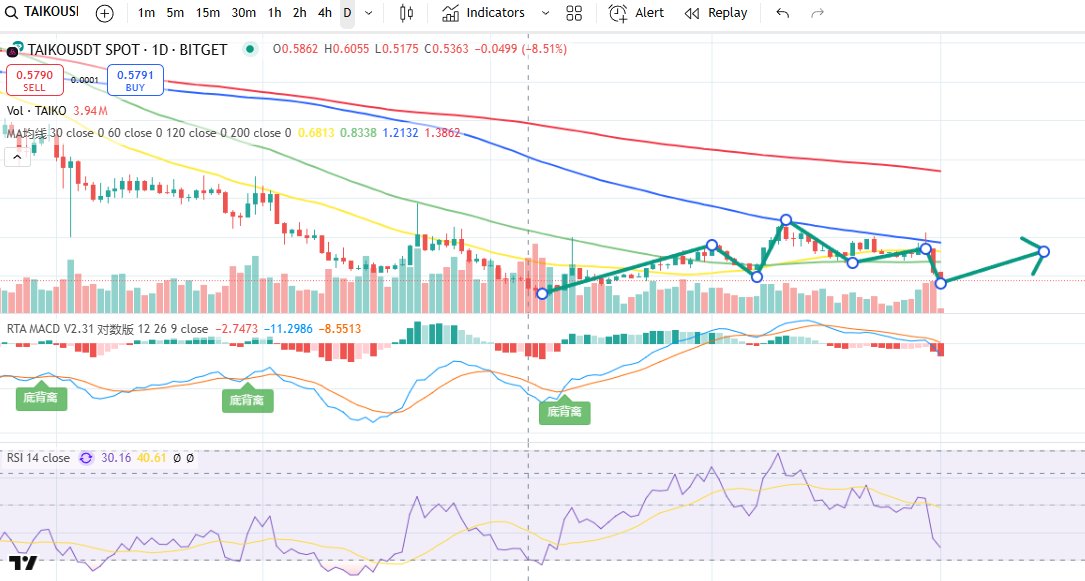The width and height of the screenshot is (1085, 581).
Task: Click the D daily timeframe button
Action: point(347,12)
